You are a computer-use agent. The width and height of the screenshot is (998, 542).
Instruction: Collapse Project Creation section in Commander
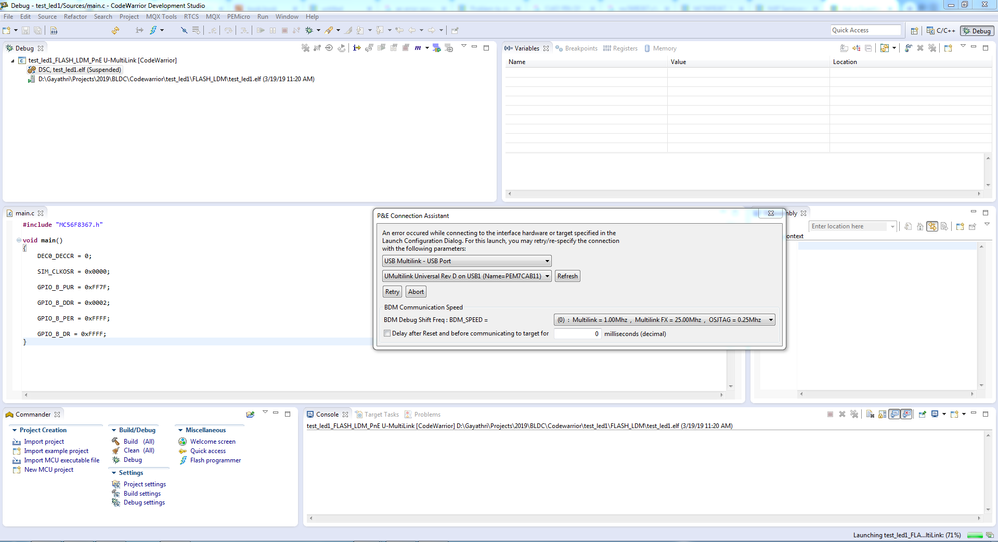pos(15,430)
